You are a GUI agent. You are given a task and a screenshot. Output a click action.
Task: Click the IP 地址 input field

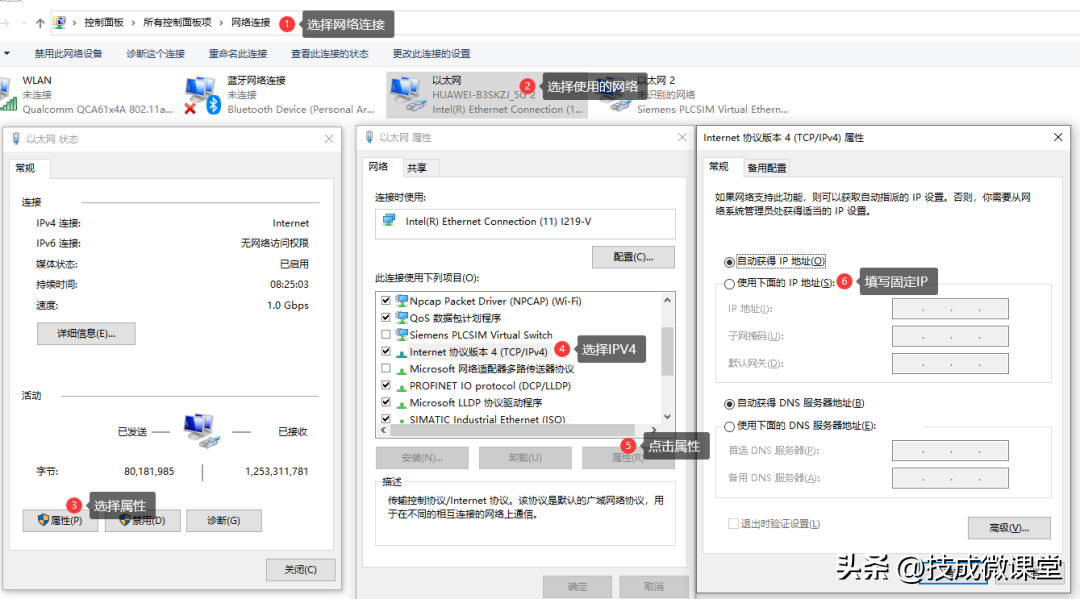pyautogui.click(x=949, y=309)
